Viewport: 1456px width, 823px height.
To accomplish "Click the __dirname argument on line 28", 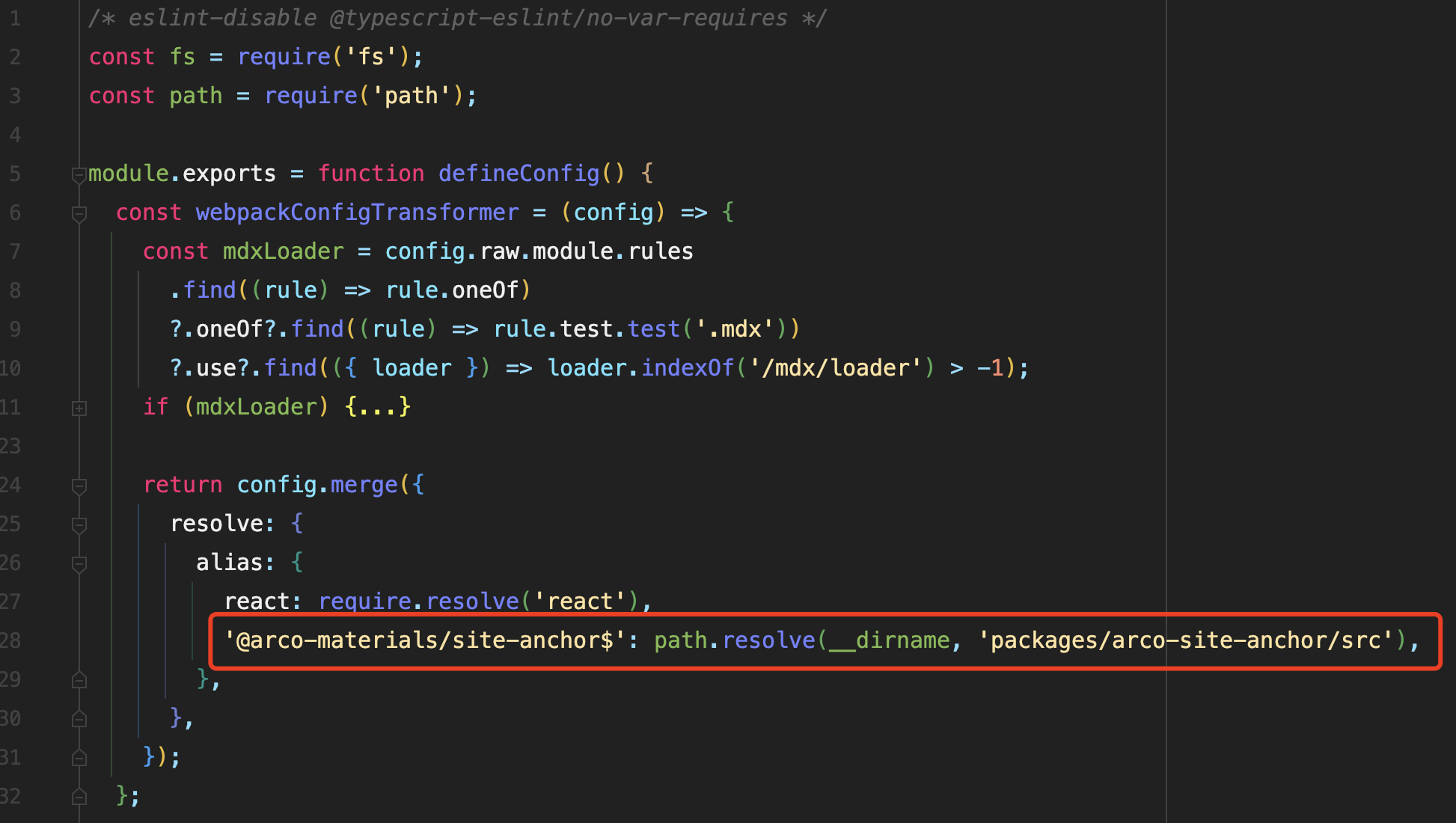I will (889, 640).
